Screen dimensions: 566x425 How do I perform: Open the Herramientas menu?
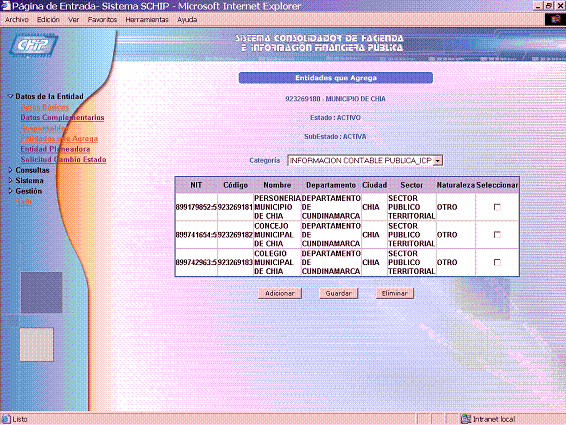(147, 19)
